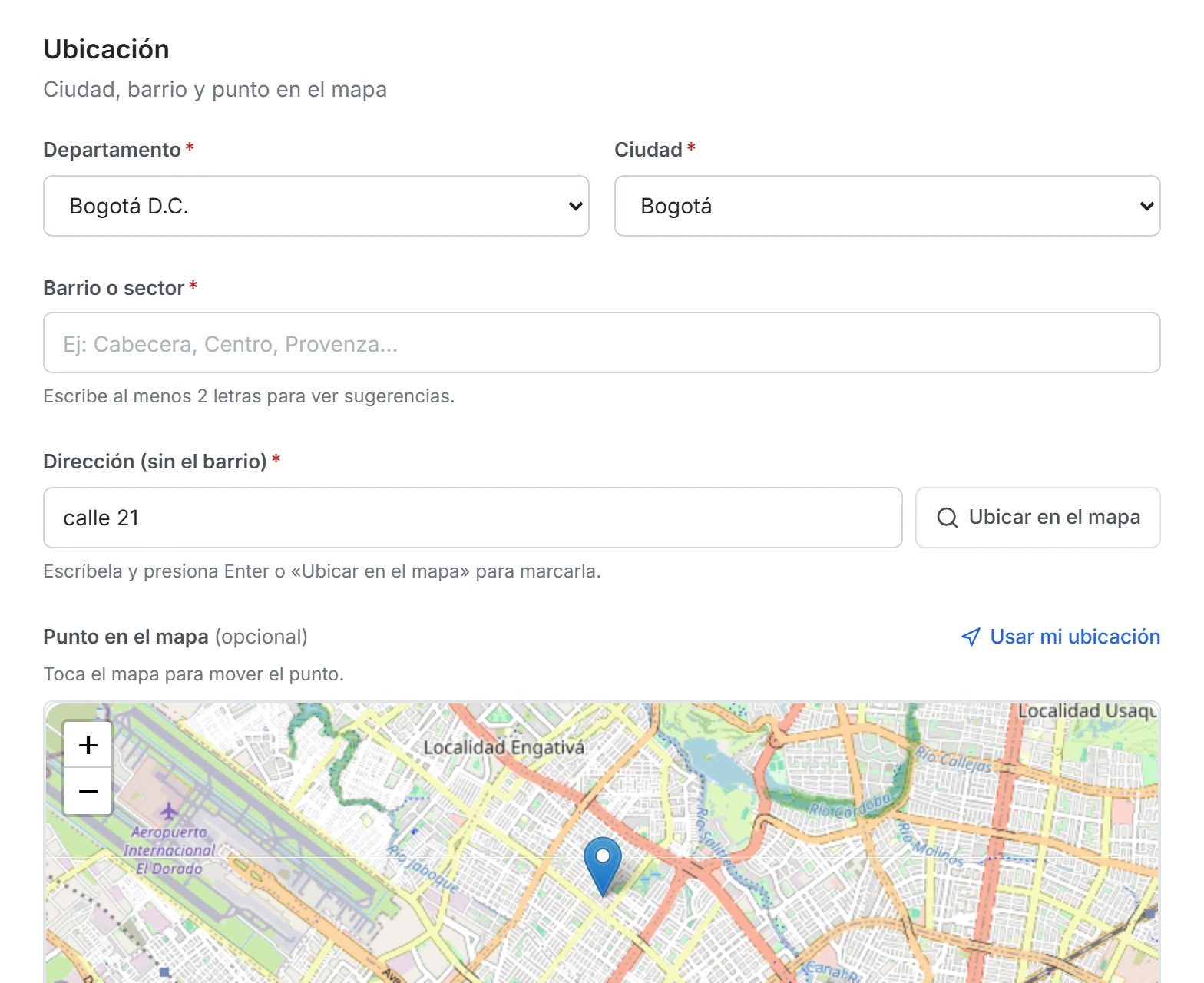Zoom out the map with minus button
Screen dimensions: 1204x983
tap(88, 791)
